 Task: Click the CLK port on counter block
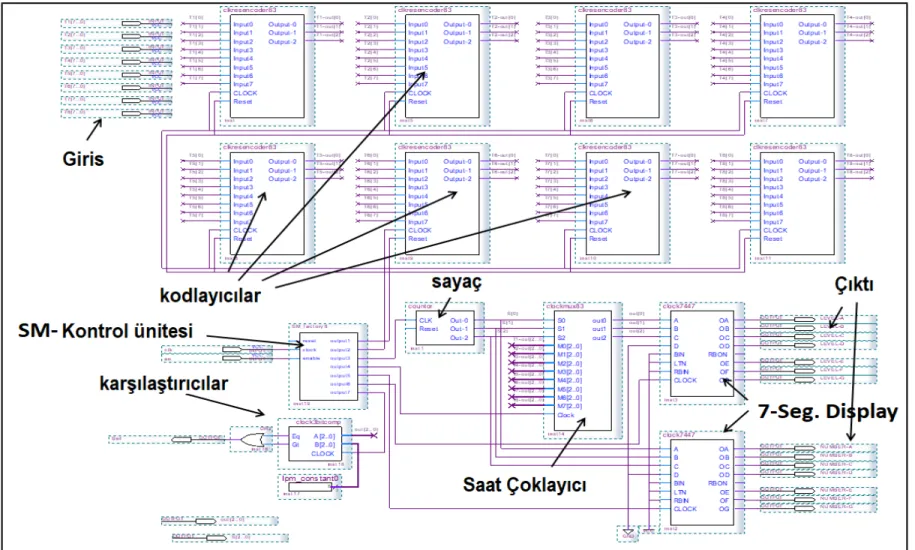[x=426, y=321]
